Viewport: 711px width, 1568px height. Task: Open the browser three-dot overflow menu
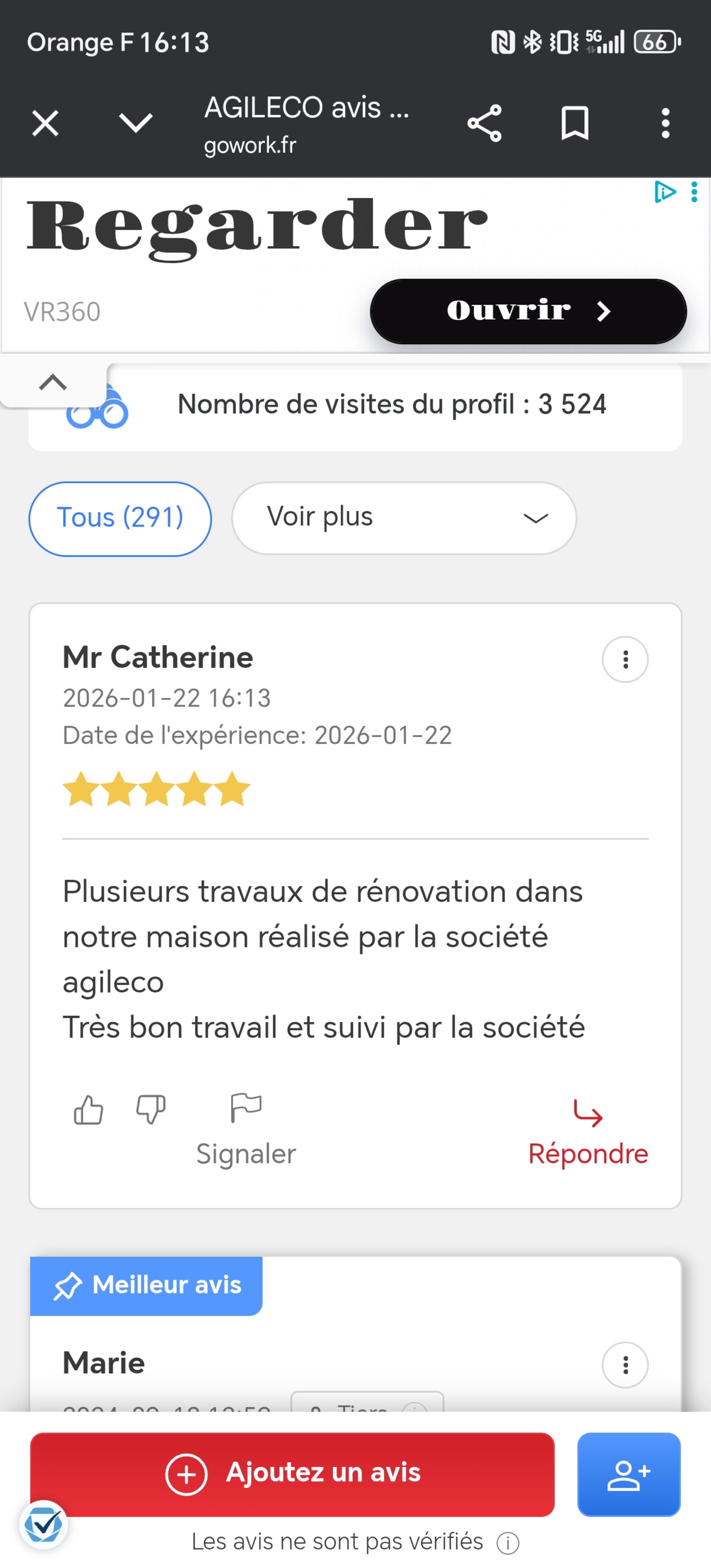665,124
